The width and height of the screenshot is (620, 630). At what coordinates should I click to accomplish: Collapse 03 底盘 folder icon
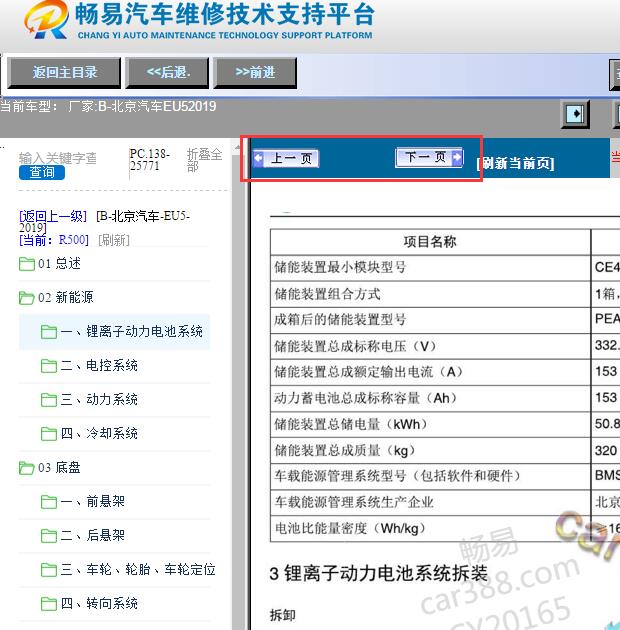click(27, 468)
